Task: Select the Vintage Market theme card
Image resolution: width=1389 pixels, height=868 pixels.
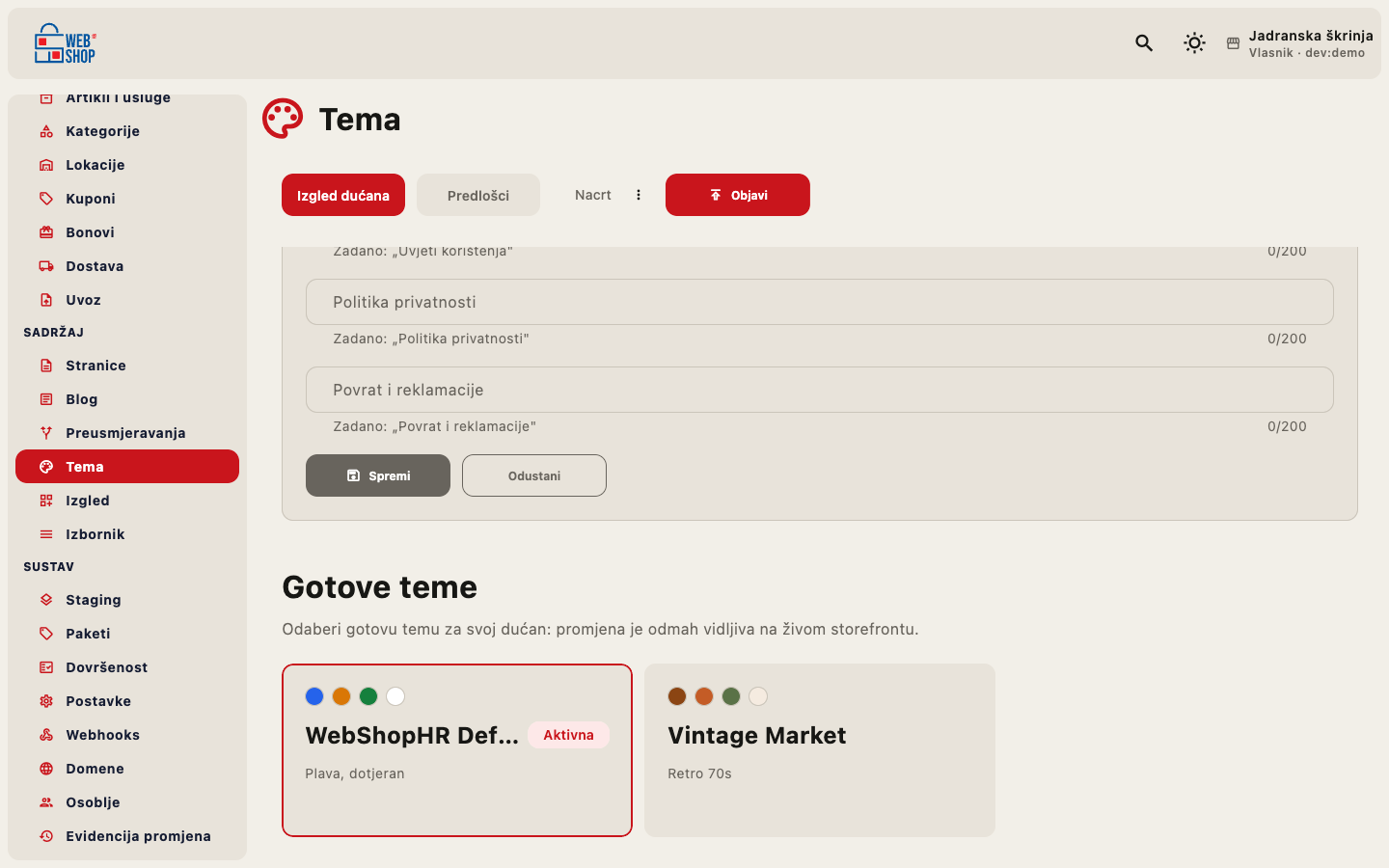Action: point(820,750)
